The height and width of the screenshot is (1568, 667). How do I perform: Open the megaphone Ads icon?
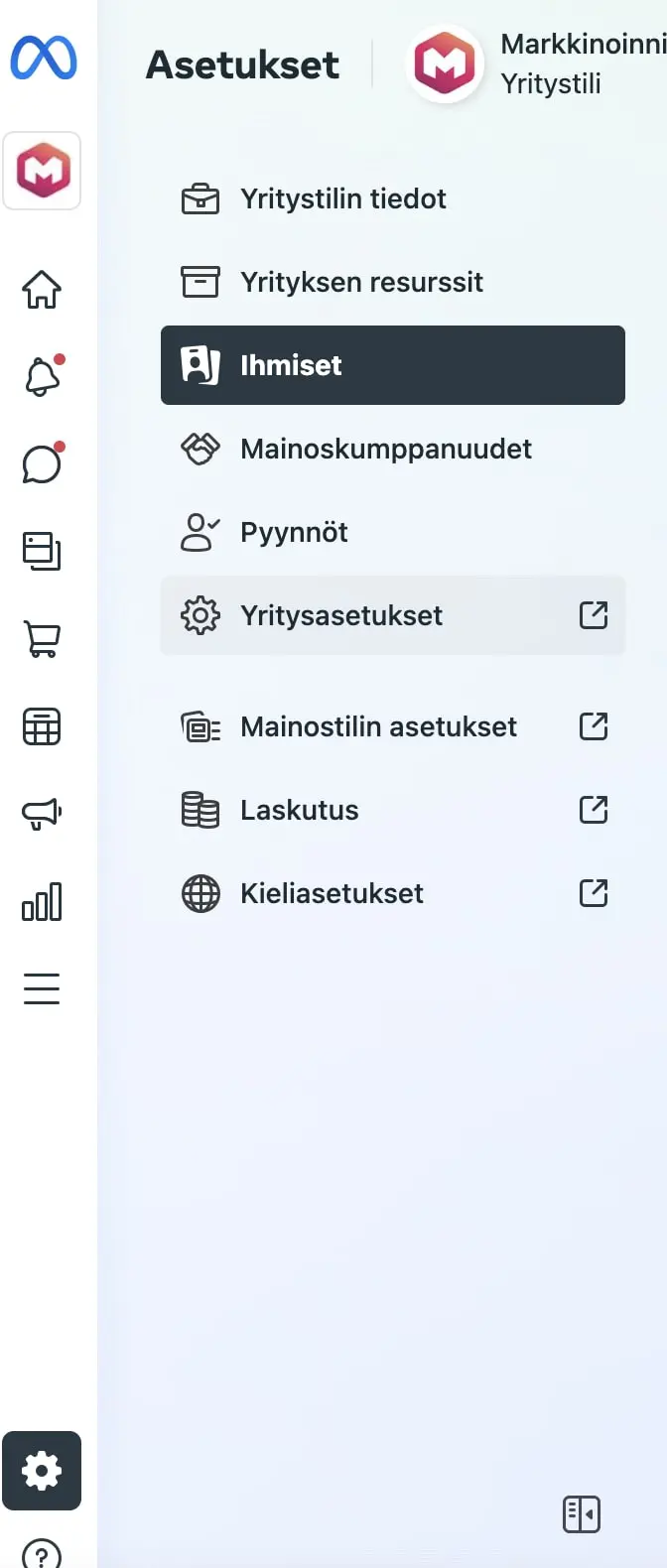coord(42,813)
